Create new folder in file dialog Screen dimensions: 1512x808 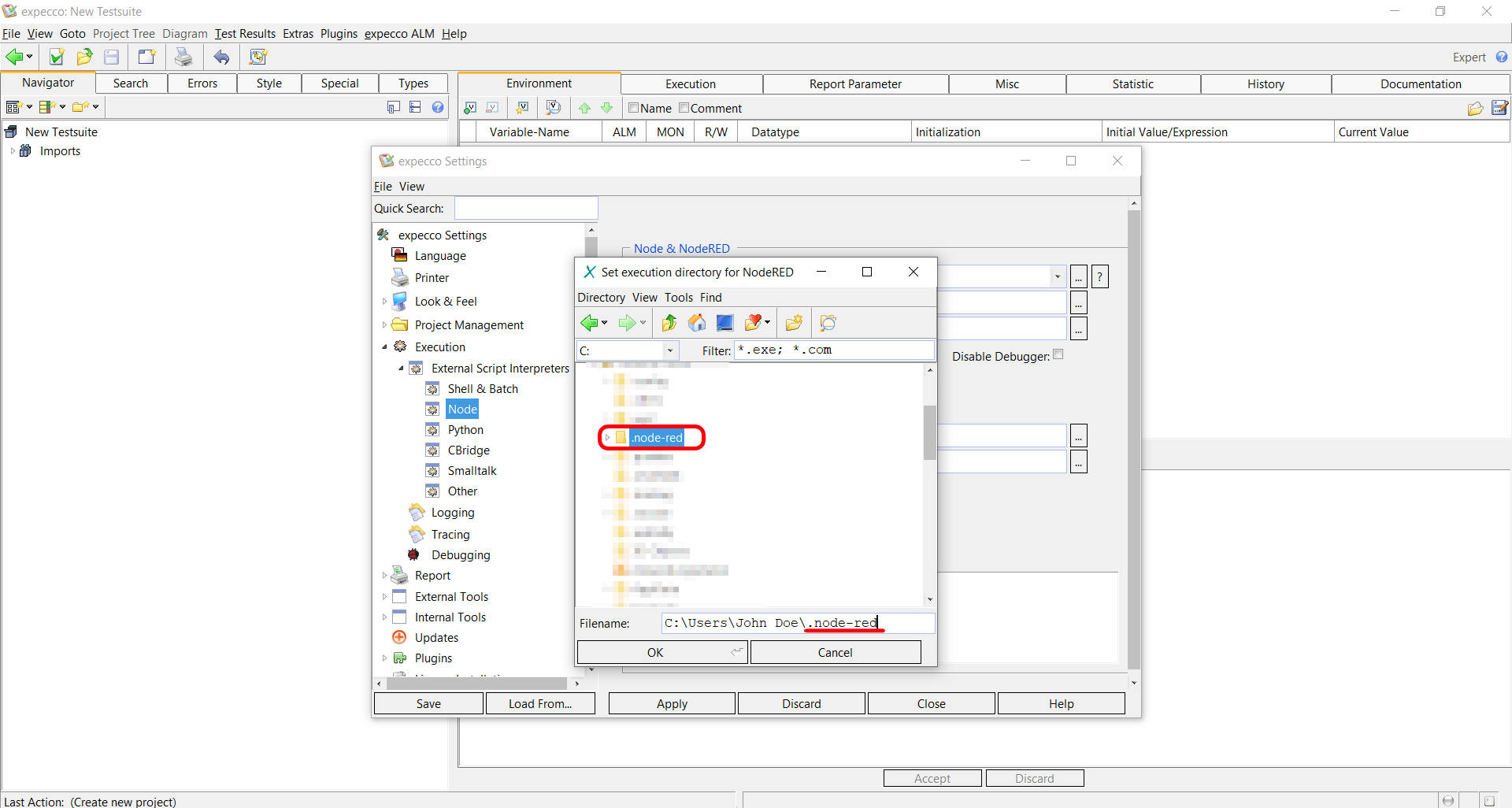[794, 323]
